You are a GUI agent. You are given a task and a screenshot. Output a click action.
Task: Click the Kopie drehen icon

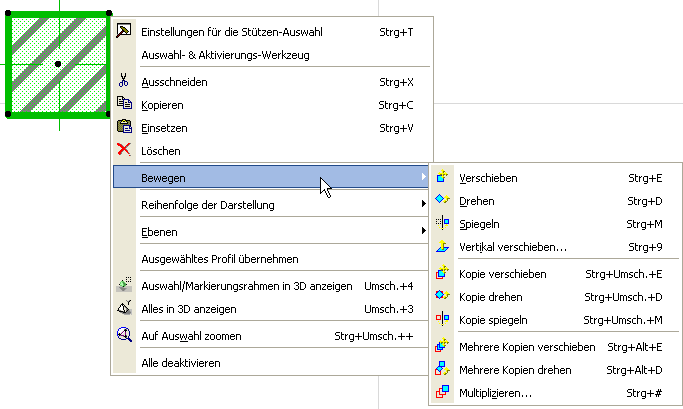click(443, 297)
